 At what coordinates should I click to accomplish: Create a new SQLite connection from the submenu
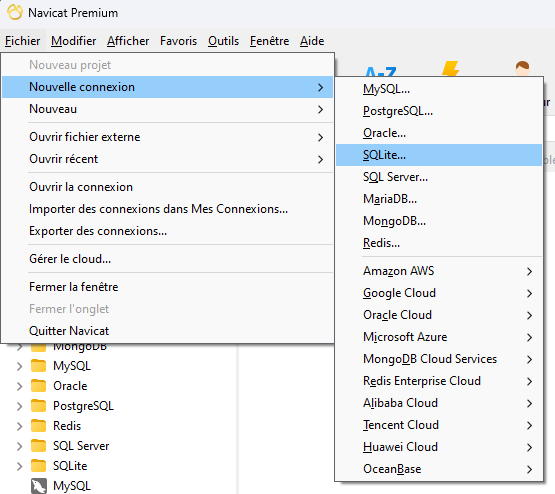[x=439, y=155]
